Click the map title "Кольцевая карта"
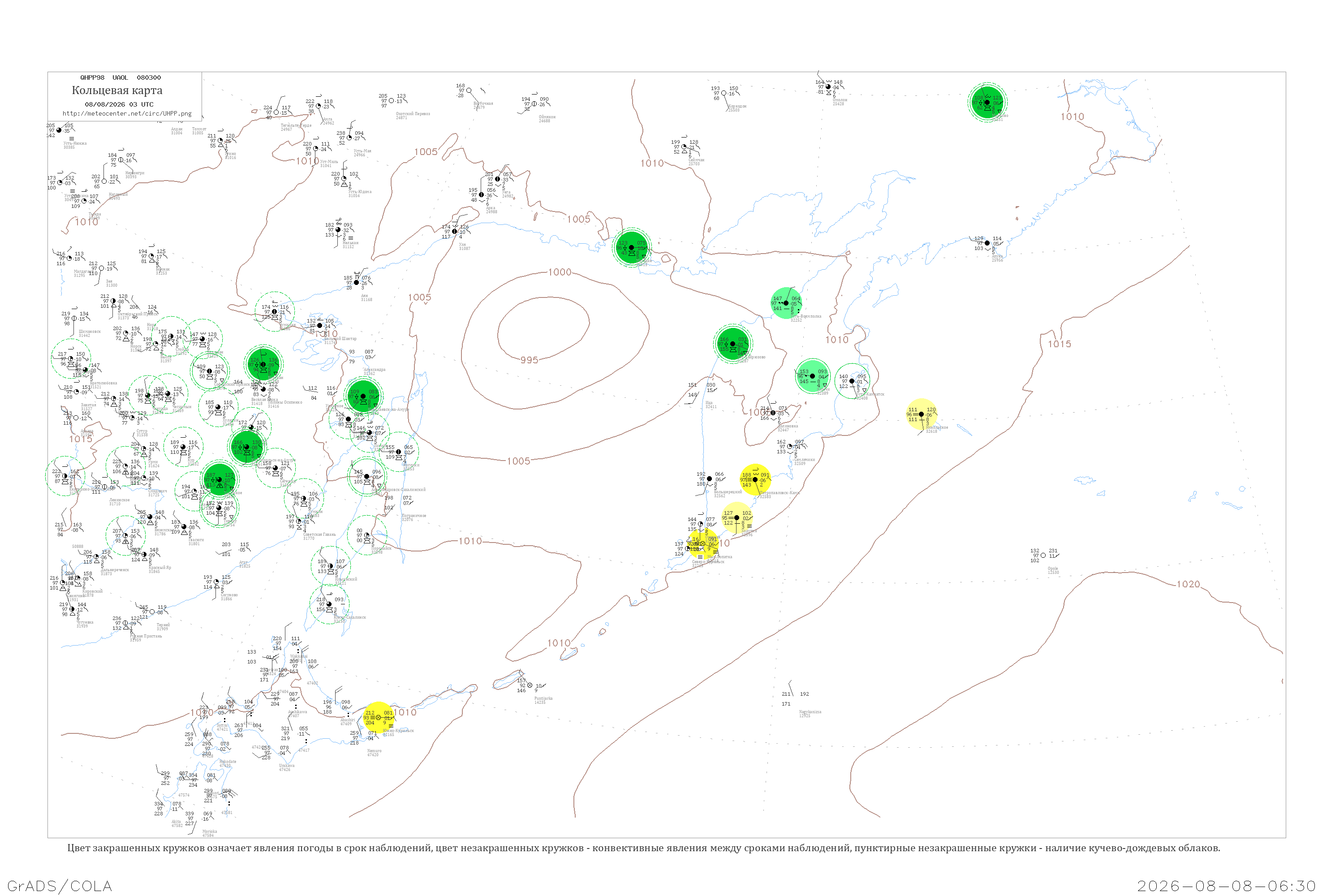Viewport: 1344px width, 896px height. pos(117,90)
